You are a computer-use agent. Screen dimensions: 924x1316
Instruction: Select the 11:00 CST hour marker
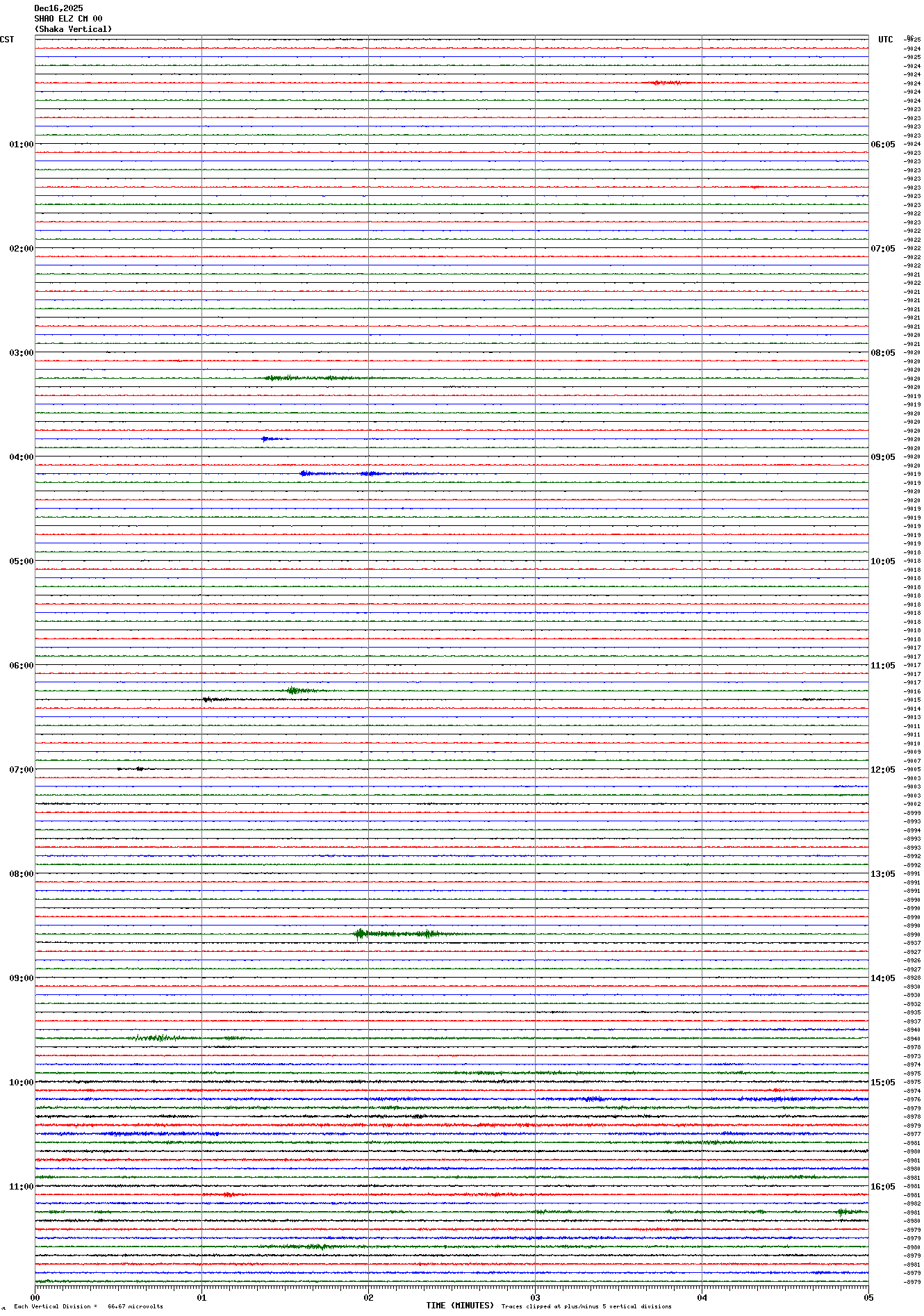(x=21, y=1187)
